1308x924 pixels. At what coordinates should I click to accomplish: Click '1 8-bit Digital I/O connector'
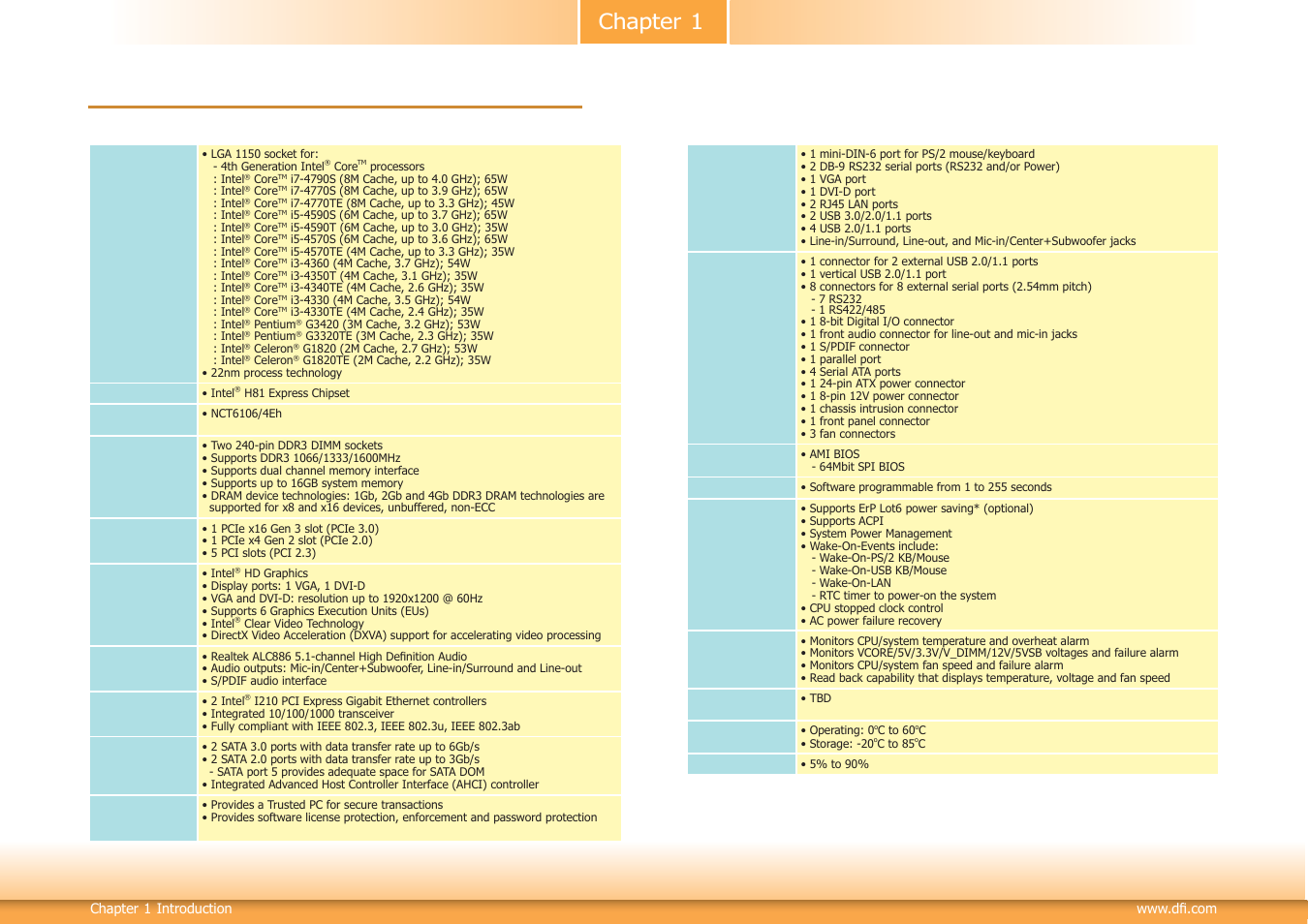877,322
